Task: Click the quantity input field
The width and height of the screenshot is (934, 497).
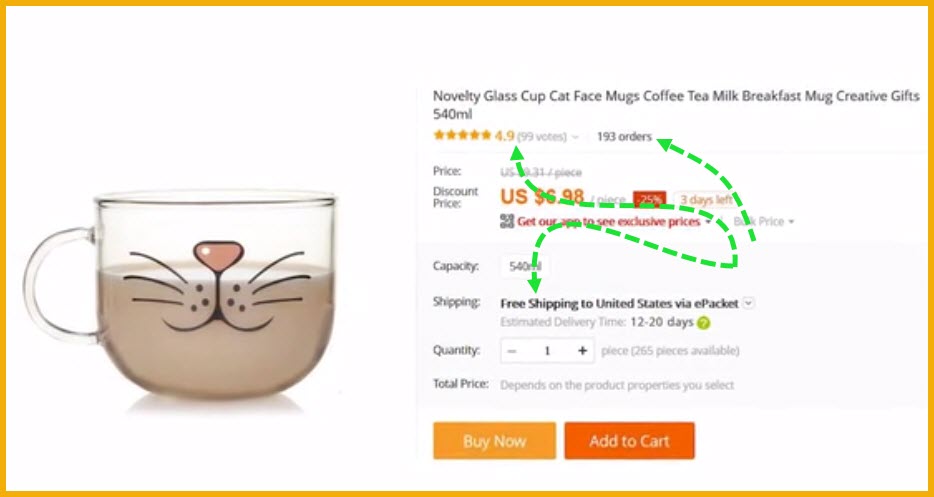Action: point(547,351)
